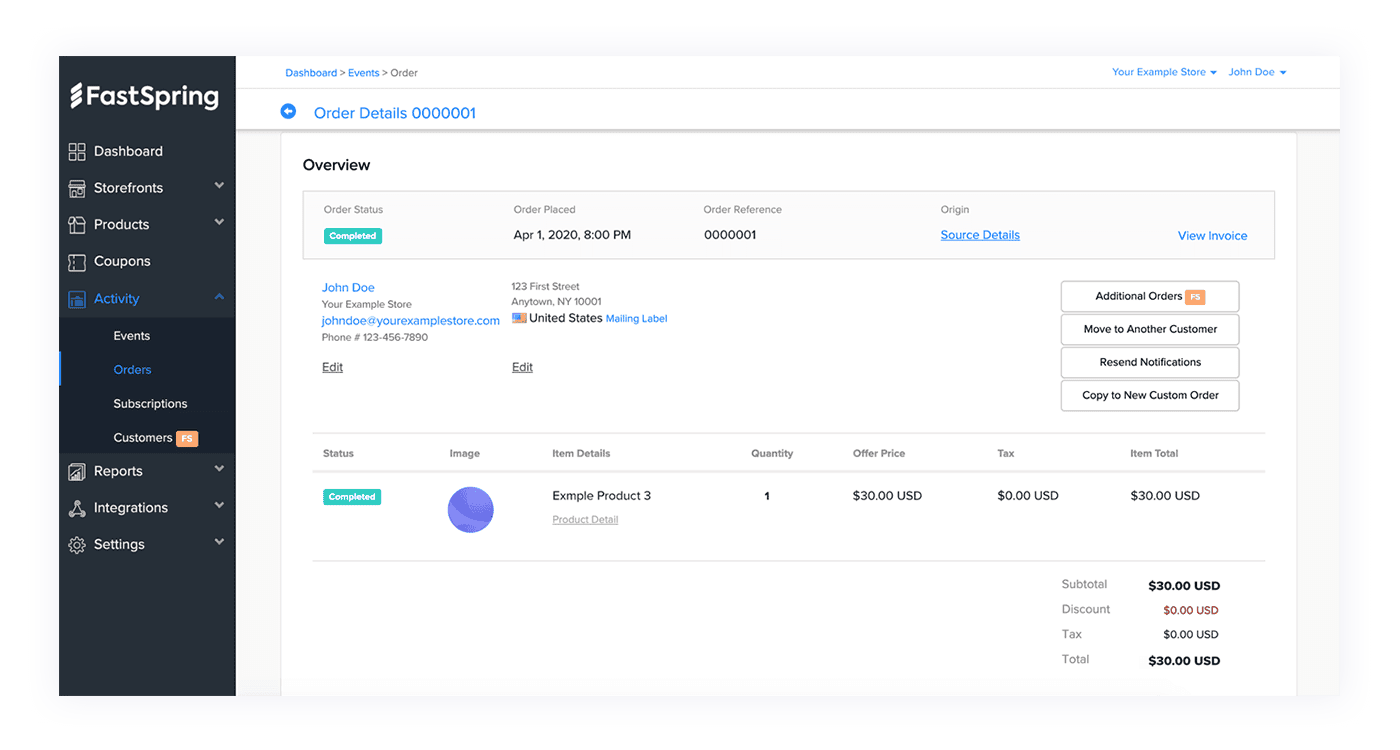Click the Exmple Product 3 purple image
Screen dimensions: 1400x750
pos(470,509)
